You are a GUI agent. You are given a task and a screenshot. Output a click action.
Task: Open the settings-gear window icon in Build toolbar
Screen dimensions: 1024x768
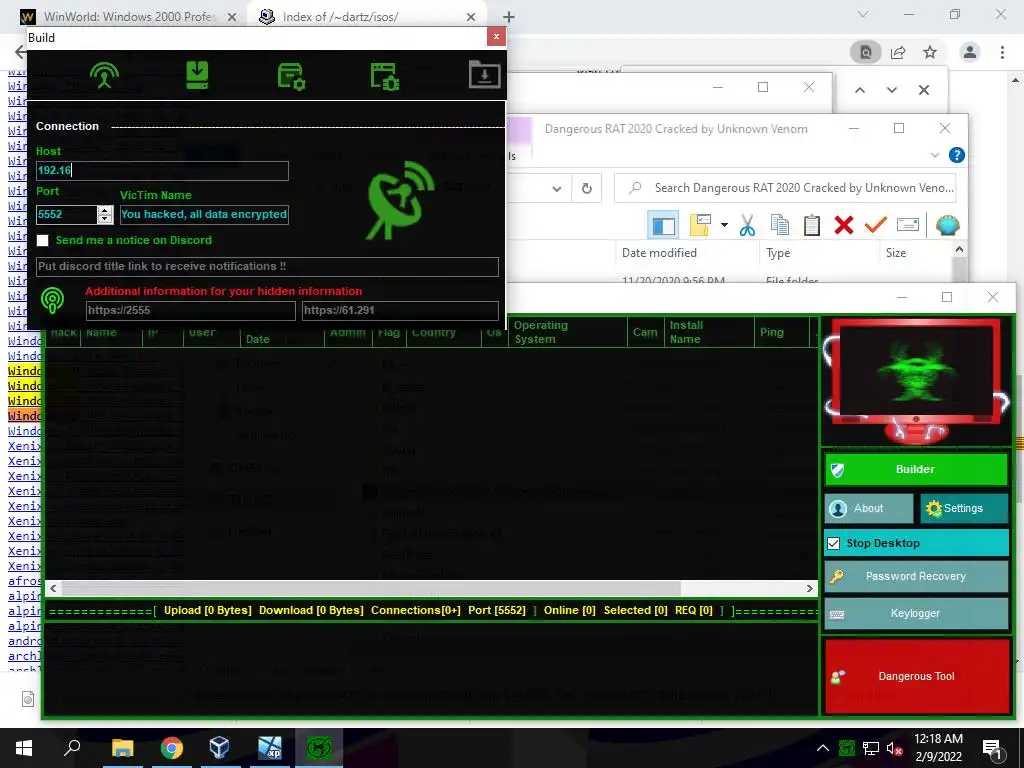[291, 76]
